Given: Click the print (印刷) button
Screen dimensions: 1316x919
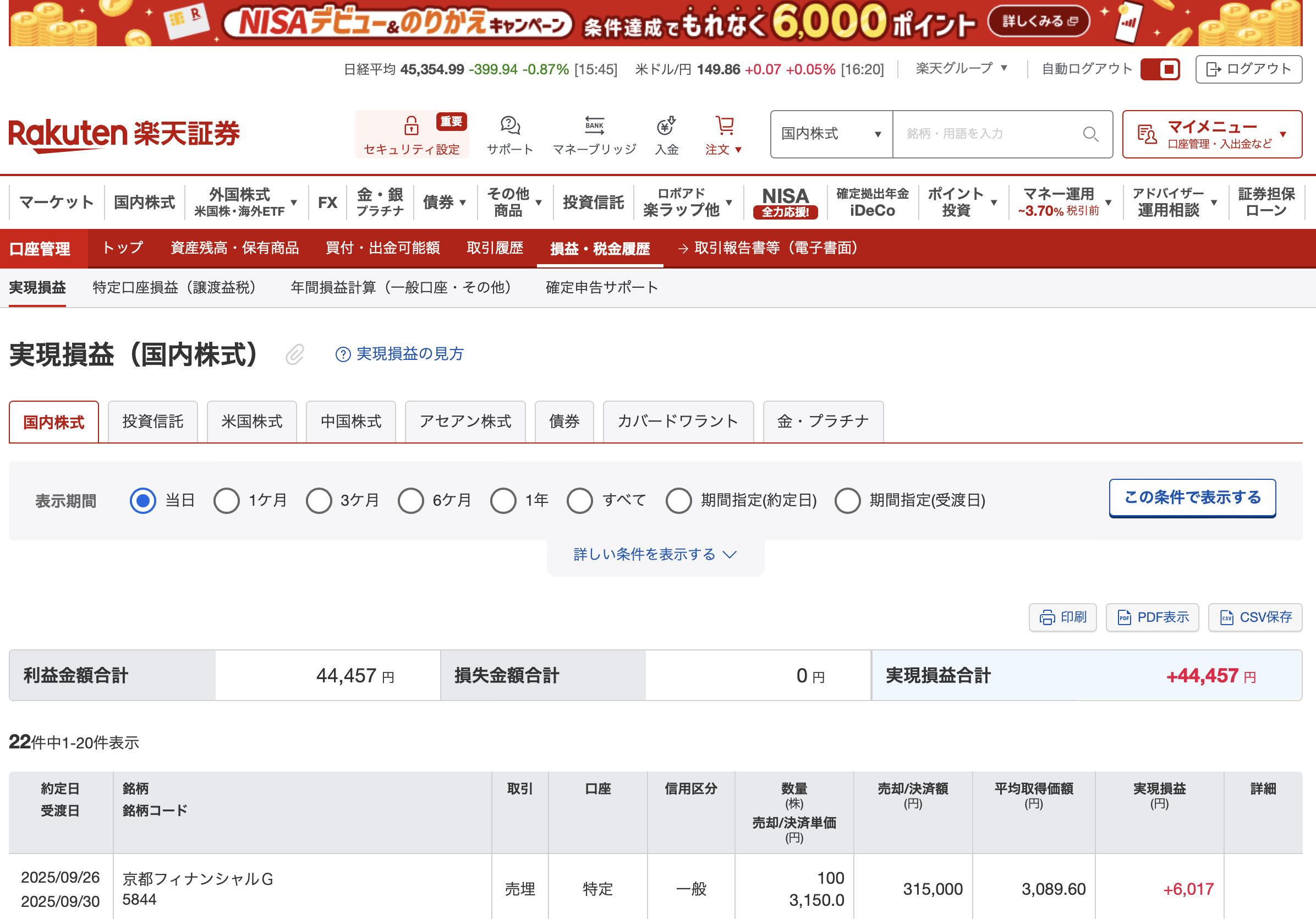Looking at the screenshot, I should (x=1062, y=617).
